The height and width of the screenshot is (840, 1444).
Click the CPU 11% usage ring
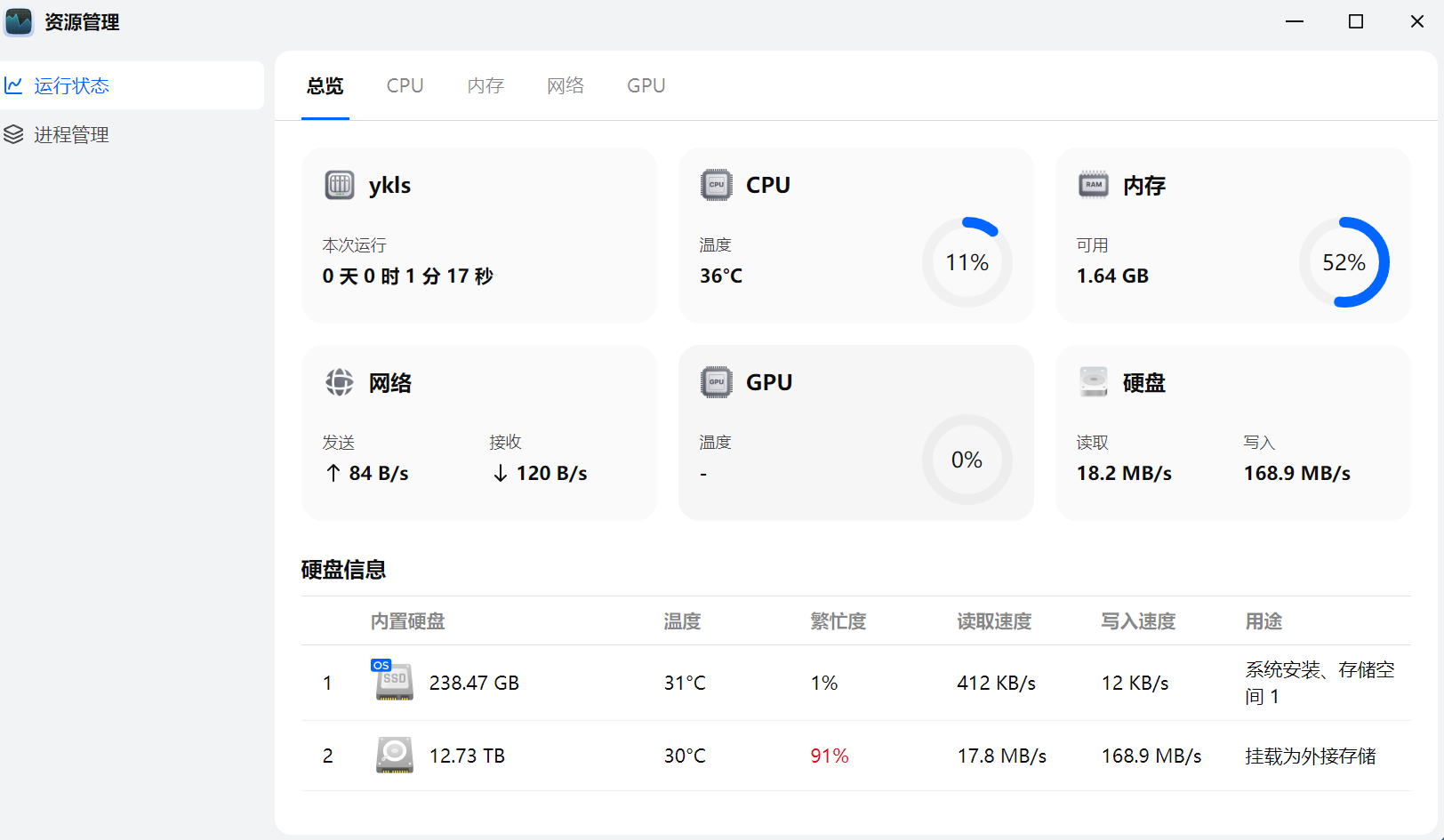tap(967, 262)
